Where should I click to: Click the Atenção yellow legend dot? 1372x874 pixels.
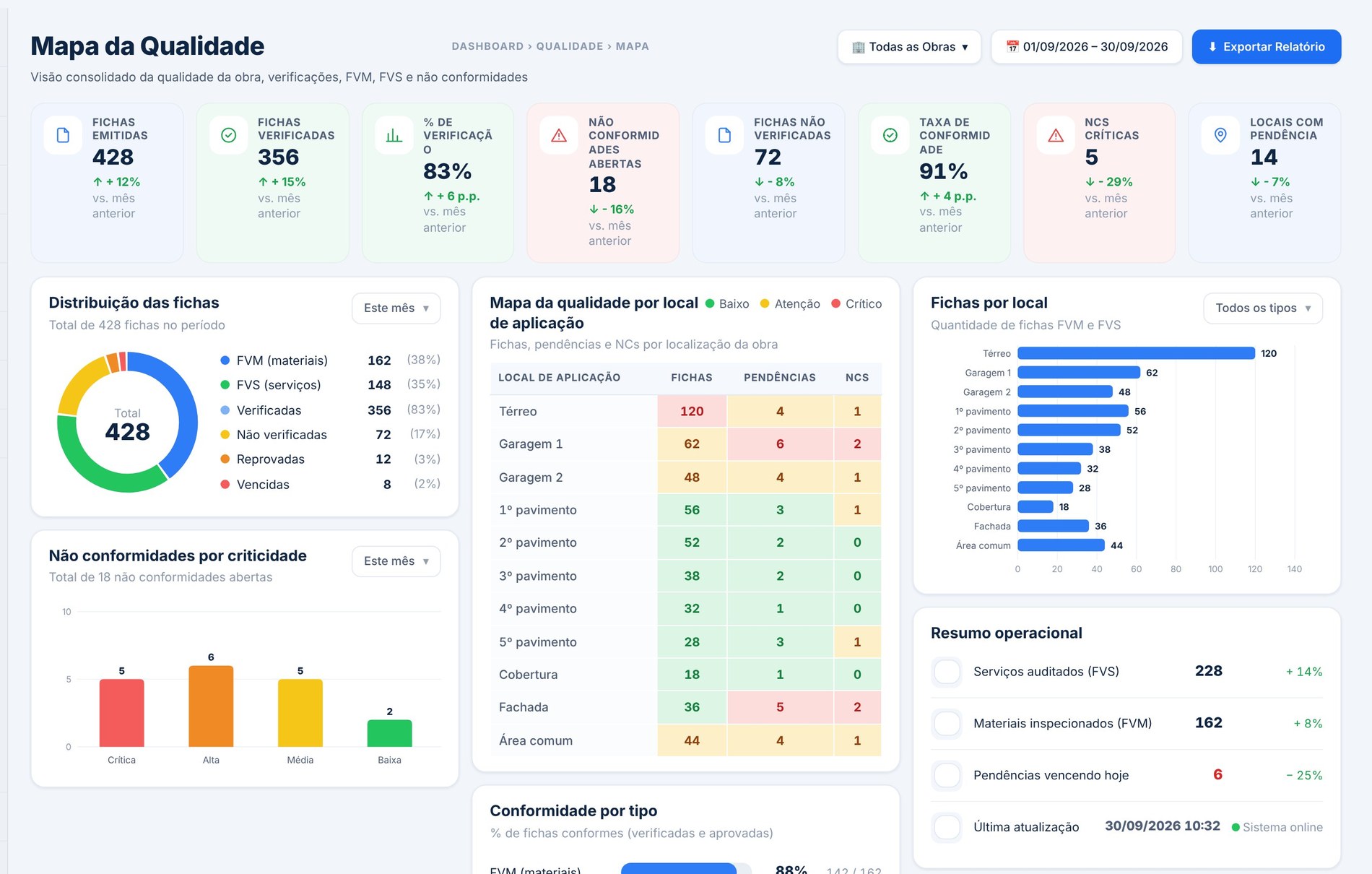(765, 303)
